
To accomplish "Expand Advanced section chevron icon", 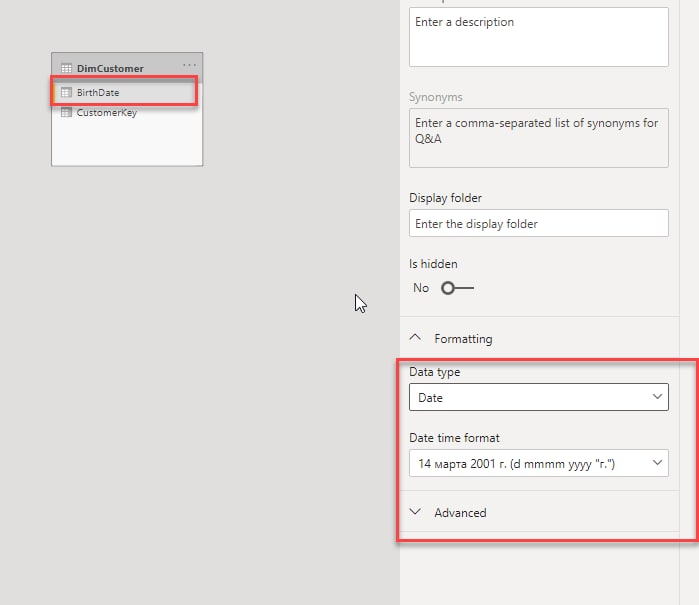I will [415, 512].
